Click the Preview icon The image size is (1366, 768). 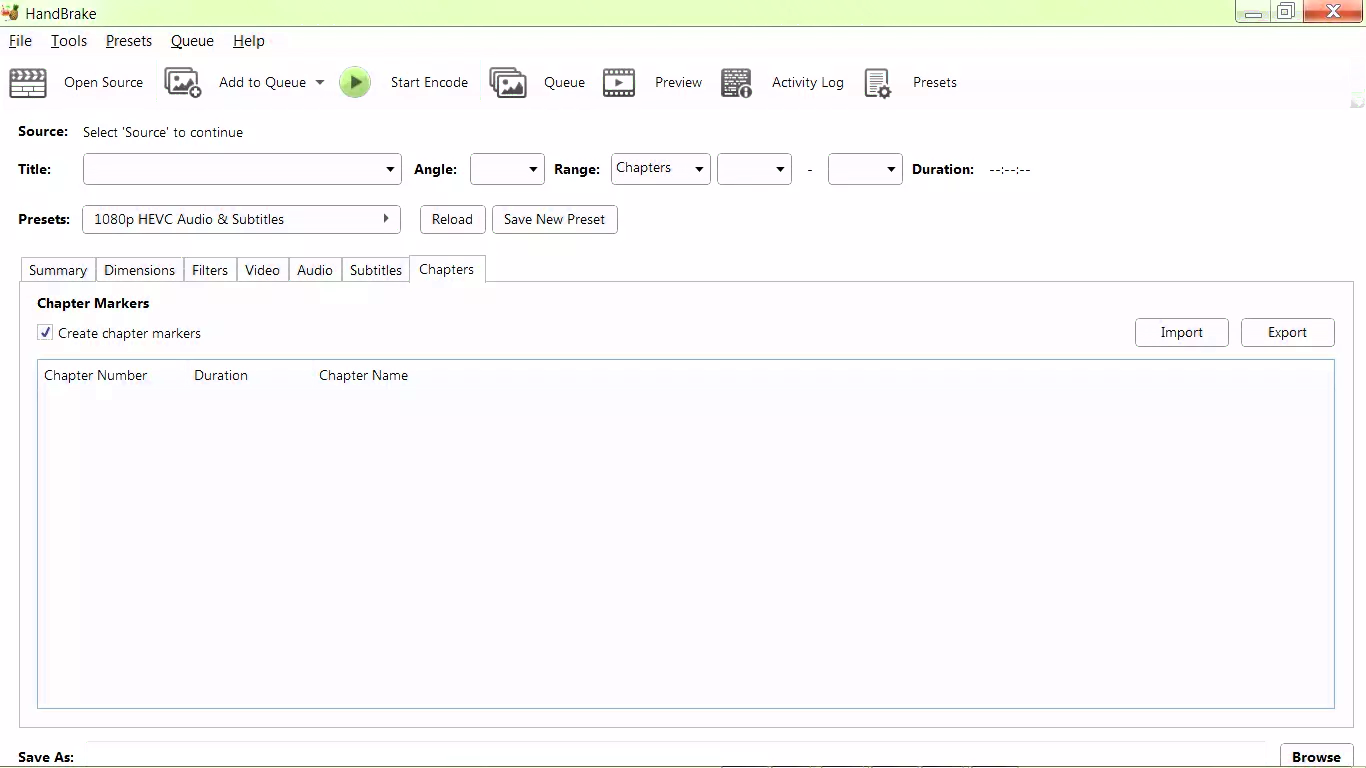click(619, 83)
